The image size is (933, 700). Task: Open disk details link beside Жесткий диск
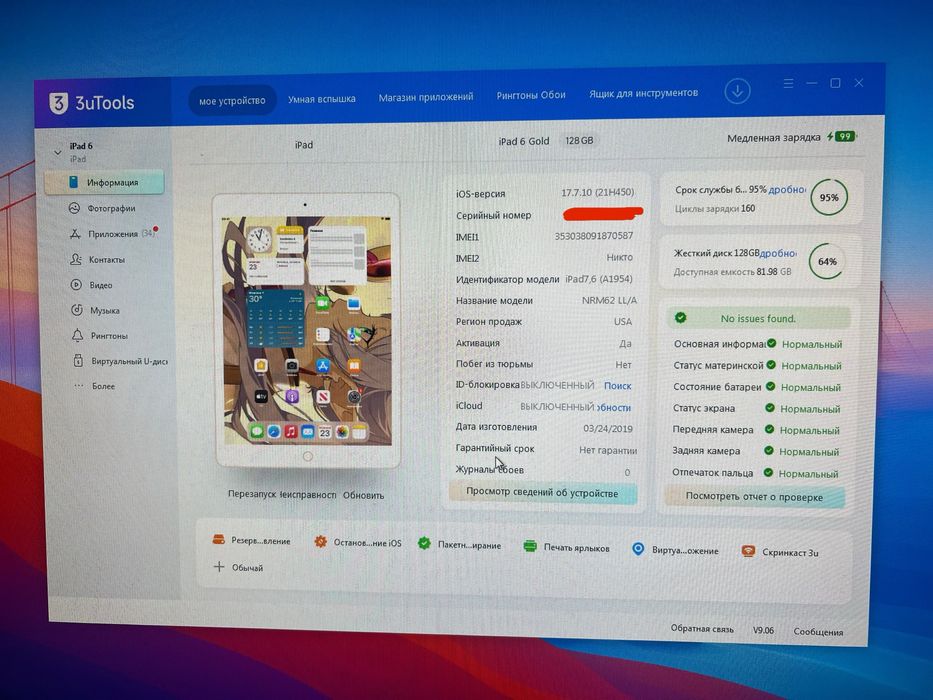[x=778, y=253]
